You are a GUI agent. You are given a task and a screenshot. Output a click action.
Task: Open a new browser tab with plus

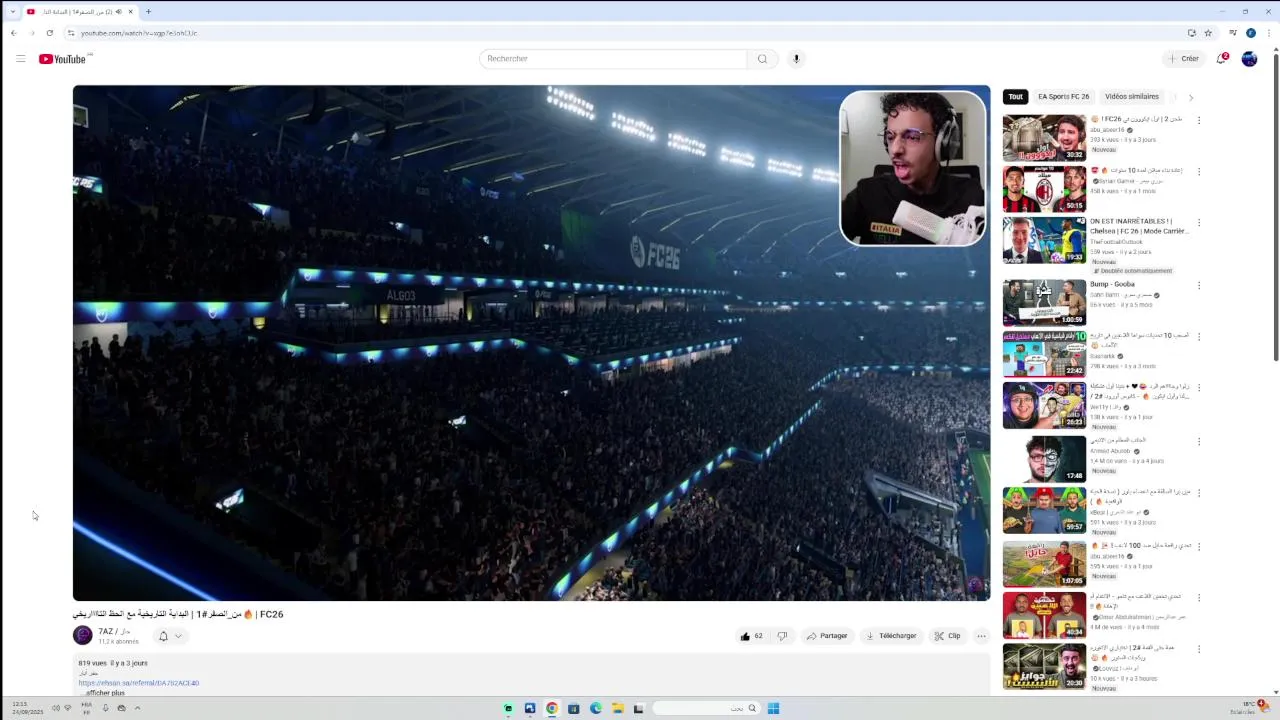click(148, 12)
